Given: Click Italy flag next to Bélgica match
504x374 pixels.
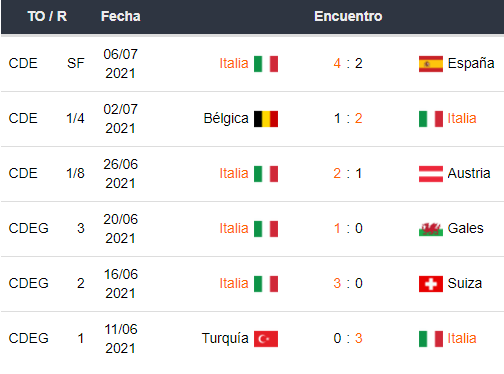Looking at the screenshot, I should click(431, 119).
